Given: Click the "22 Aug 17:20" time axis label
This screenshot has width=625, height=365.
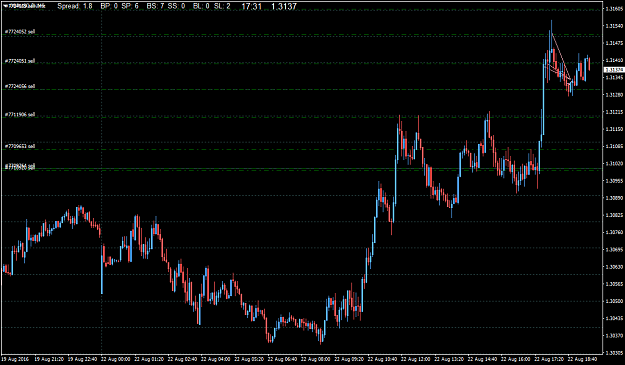Looking at the screenshot, I should pos(549,359).
